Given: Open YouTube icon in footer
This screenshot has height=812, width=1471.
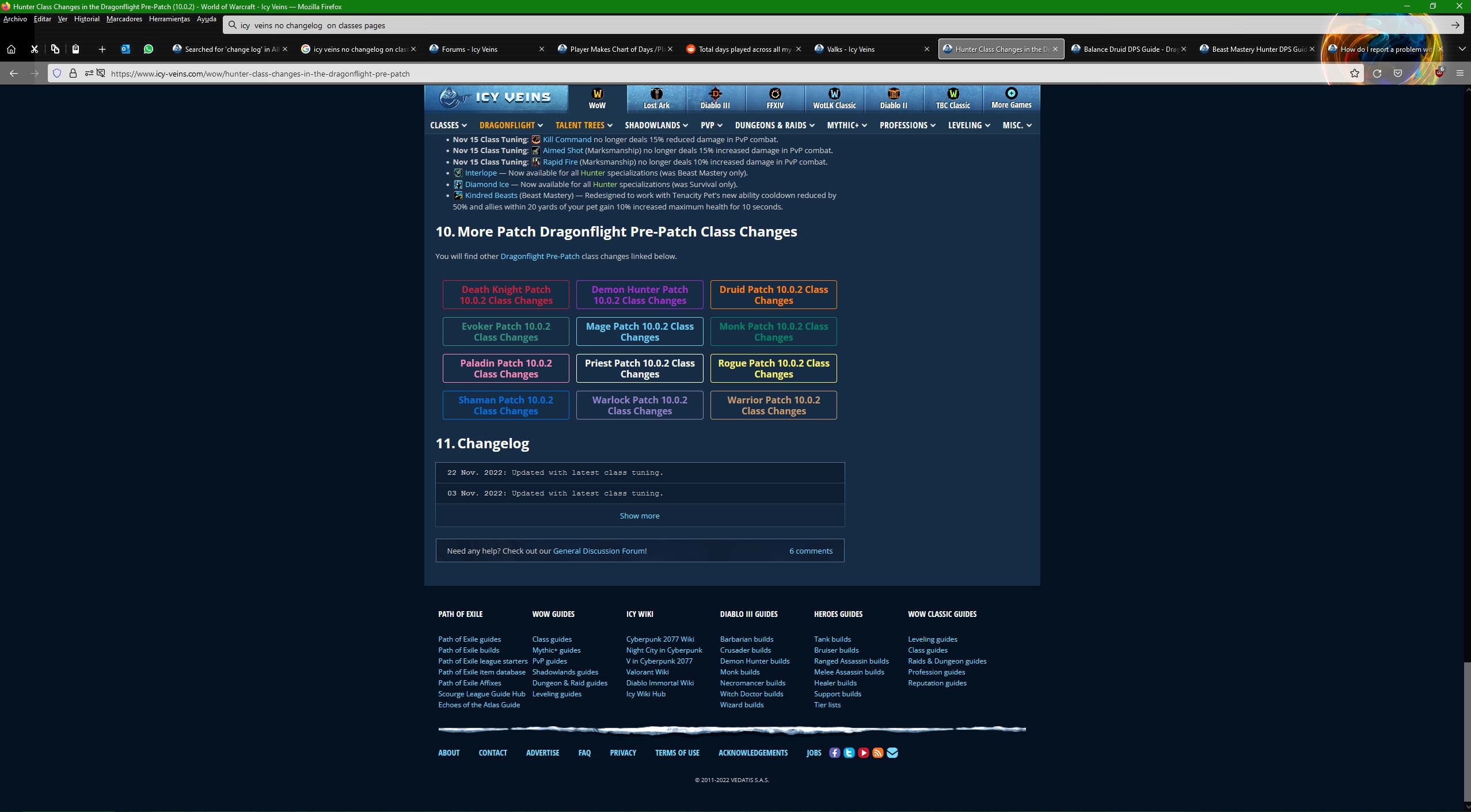Looking at the screenshot, I should (x=864, y=753).
